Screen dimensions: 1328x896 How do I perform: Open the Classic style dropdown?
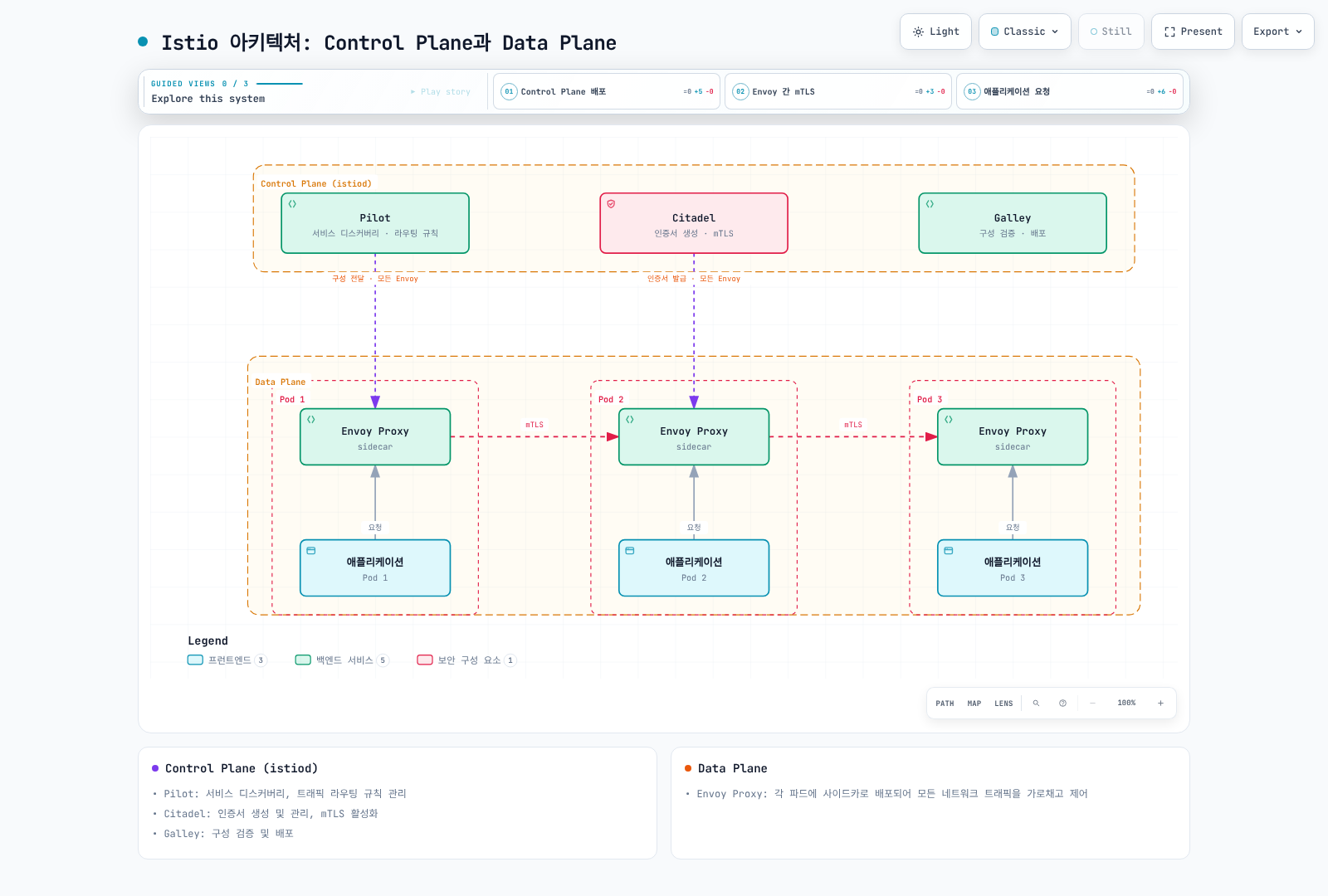click(x=1025, y=32)
